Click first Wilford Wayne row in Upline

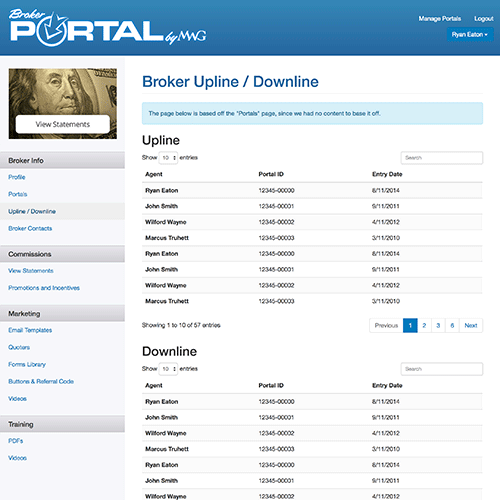coord(312,222)
